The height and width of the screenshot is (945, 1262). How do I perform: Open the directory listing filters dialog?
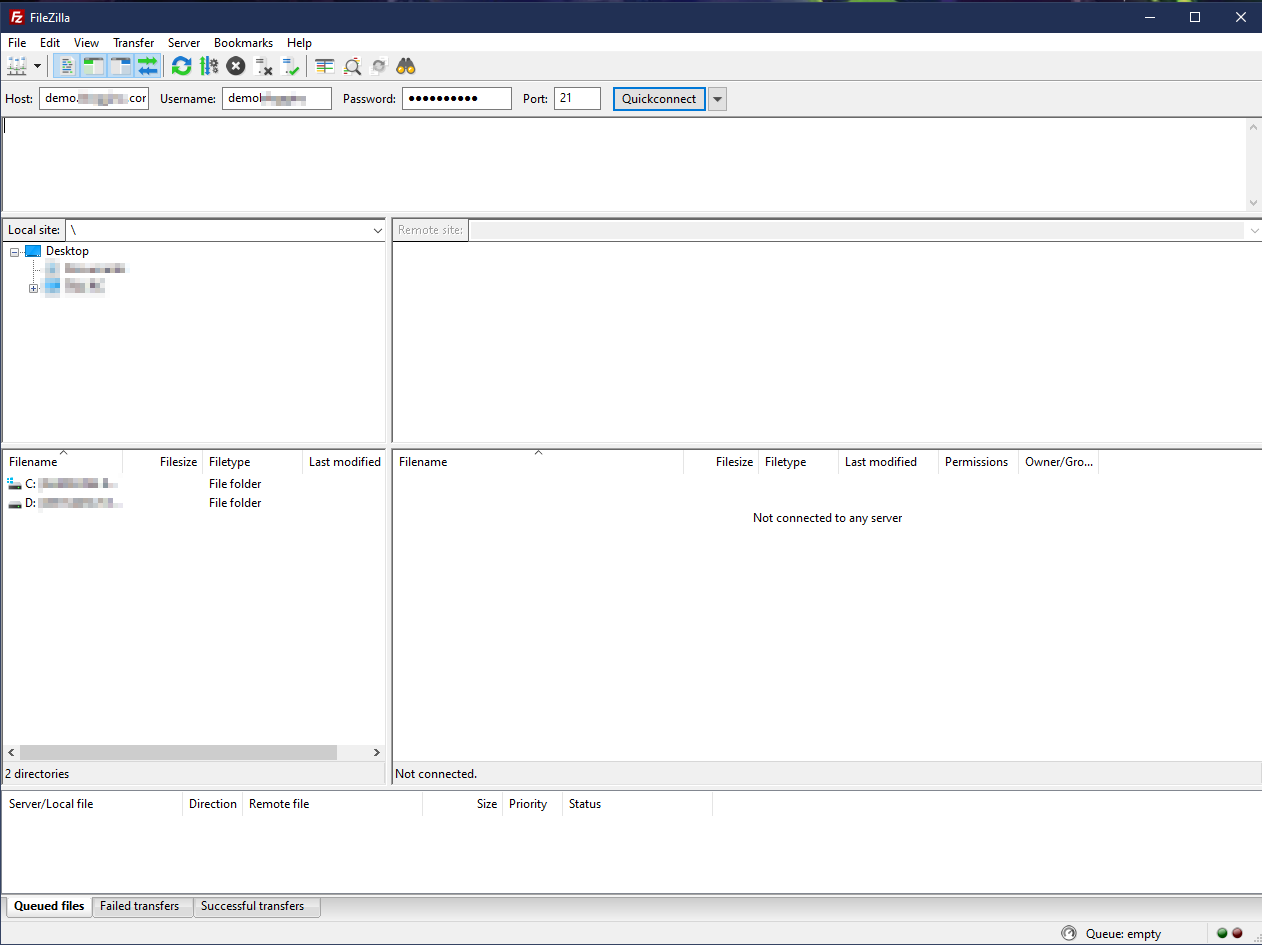pos(325,66)
